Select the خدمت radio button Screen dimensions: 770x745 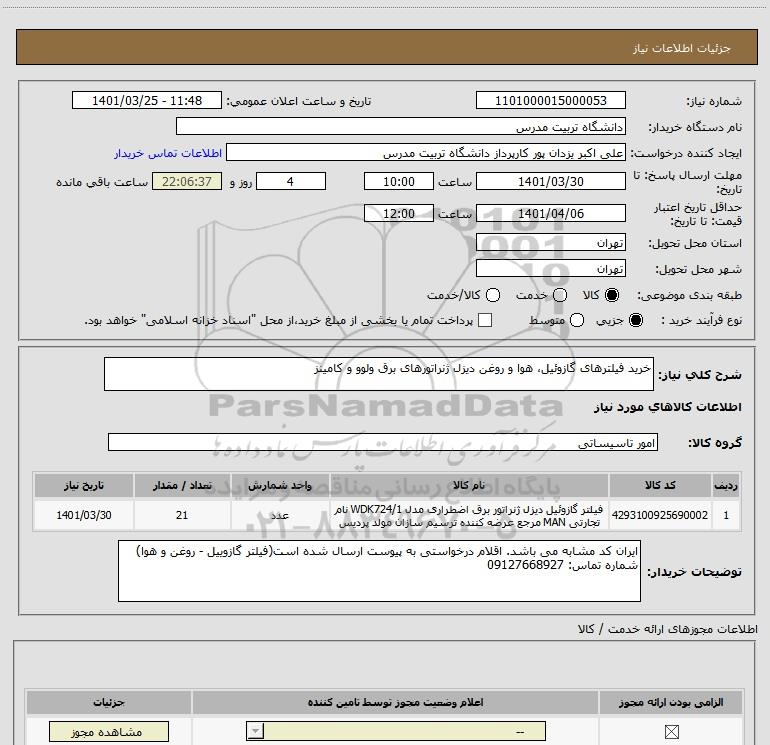click(560, 295)
